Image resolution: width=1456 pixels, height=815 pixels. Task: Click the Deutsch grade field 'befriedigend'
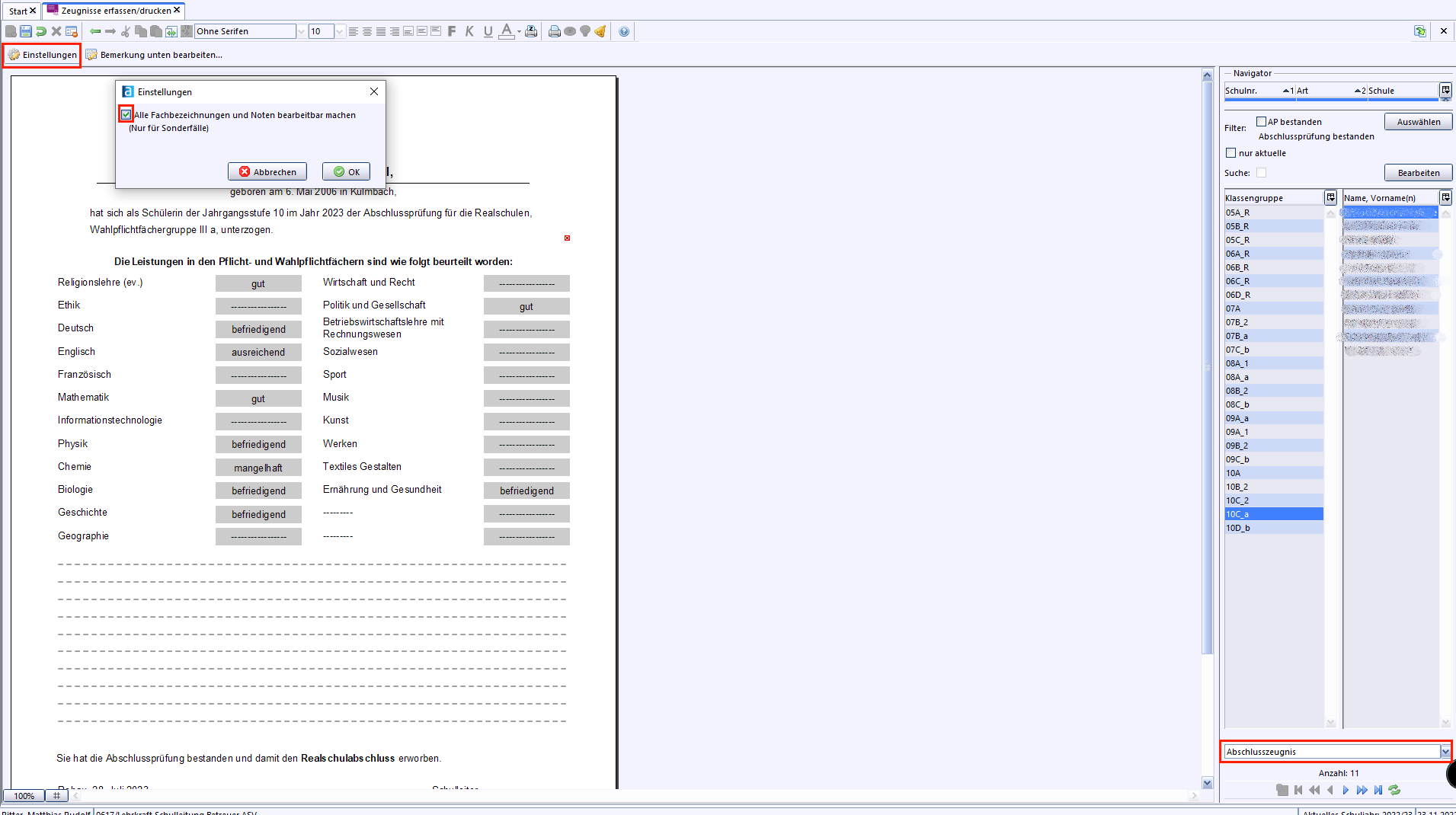(258, 329)
